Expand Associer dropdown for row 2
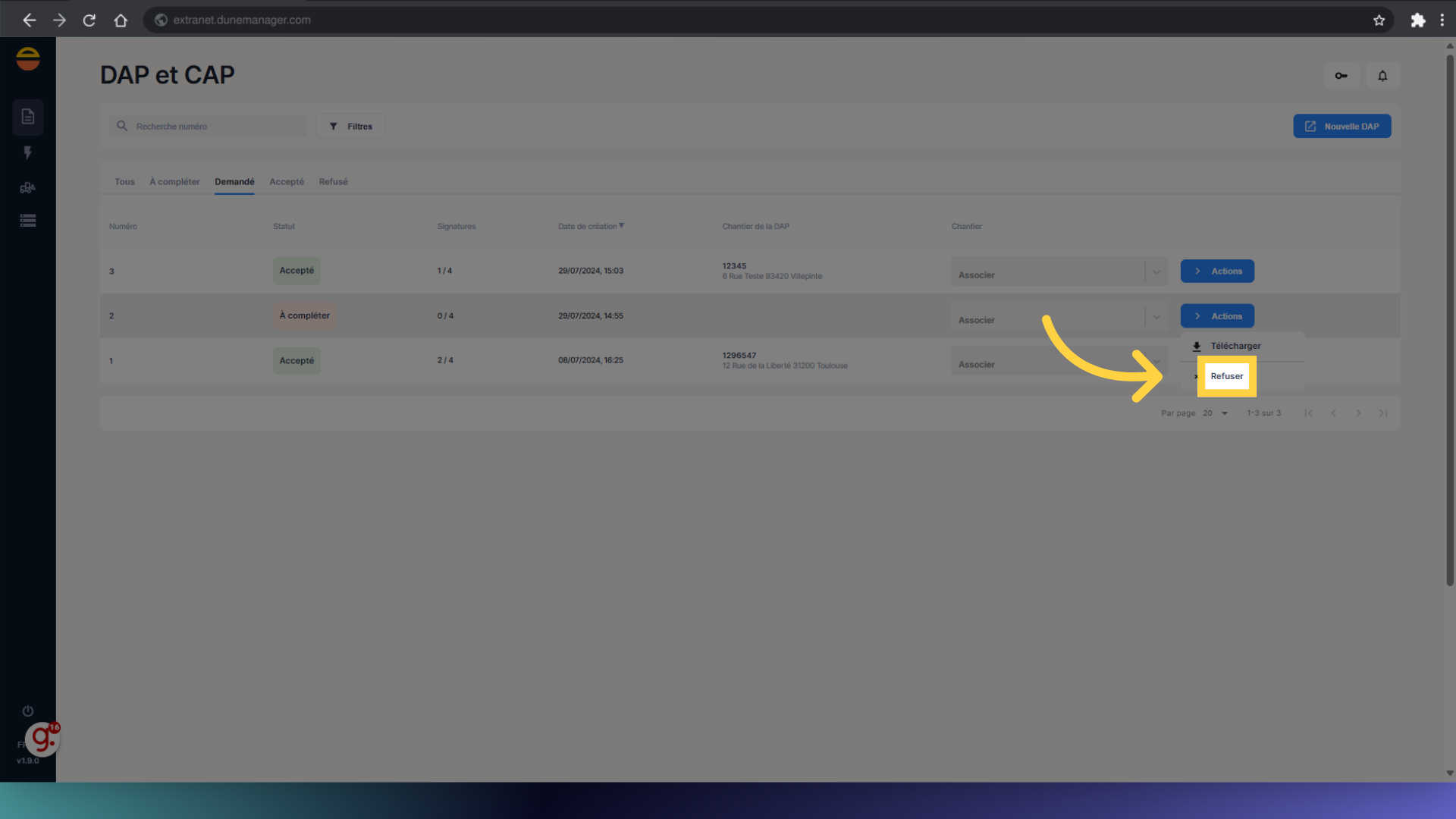The image size is (1456, 819). (x=1156, y=317)
